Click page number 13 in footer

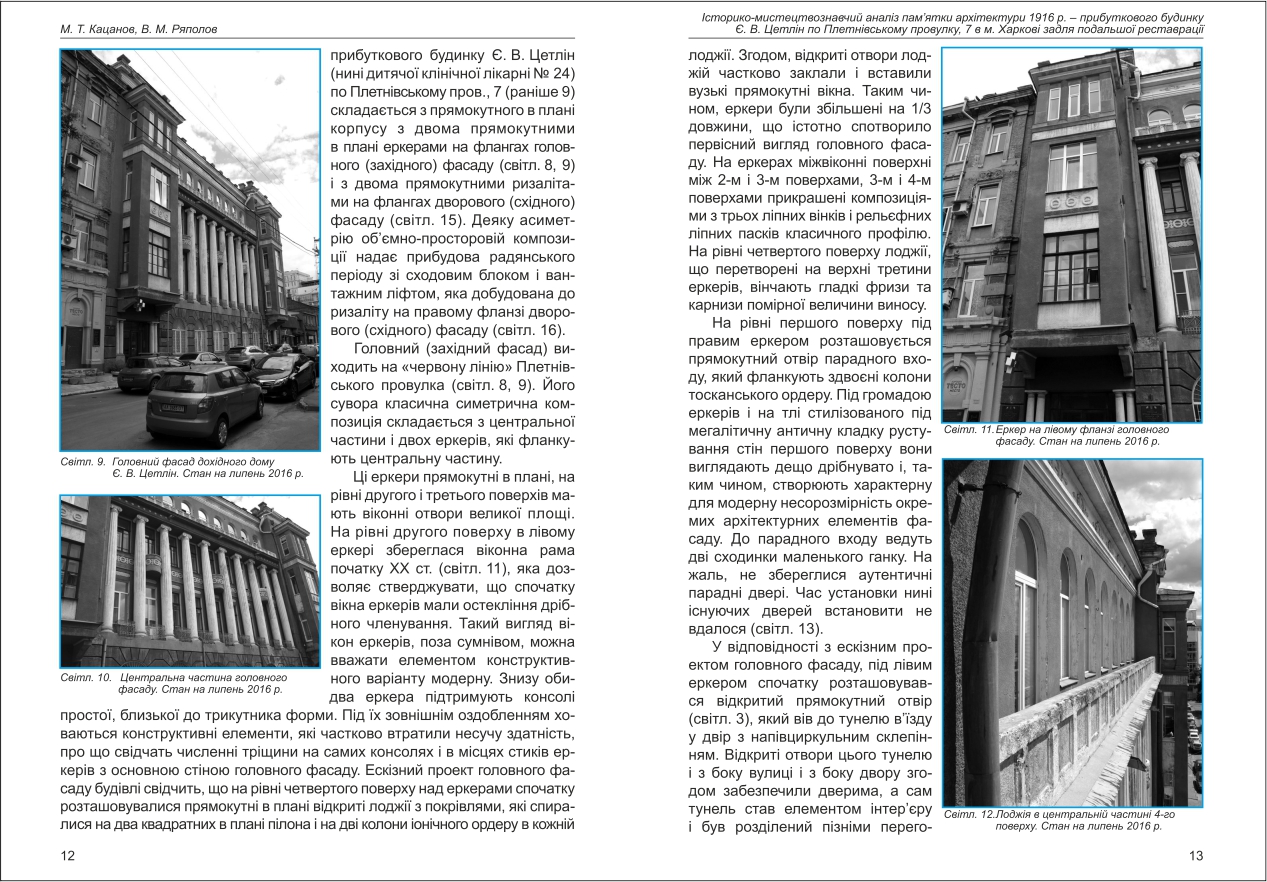pos(1196,856)
